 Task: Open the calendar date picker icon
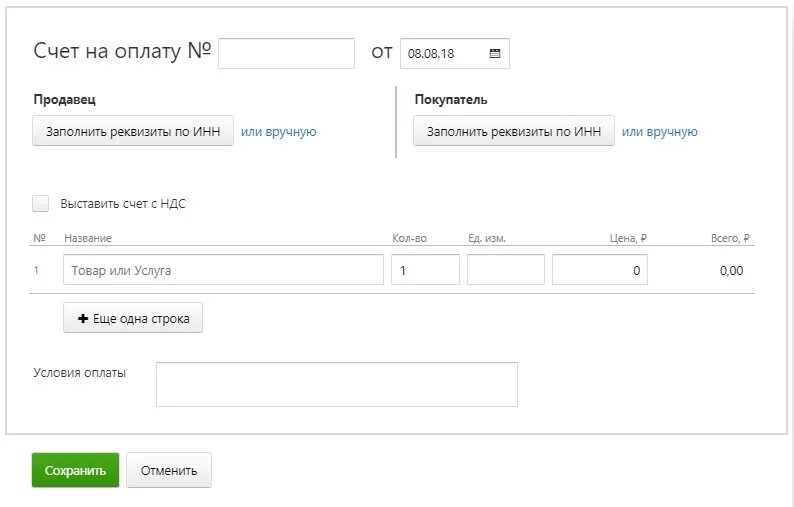click(495, 54)
